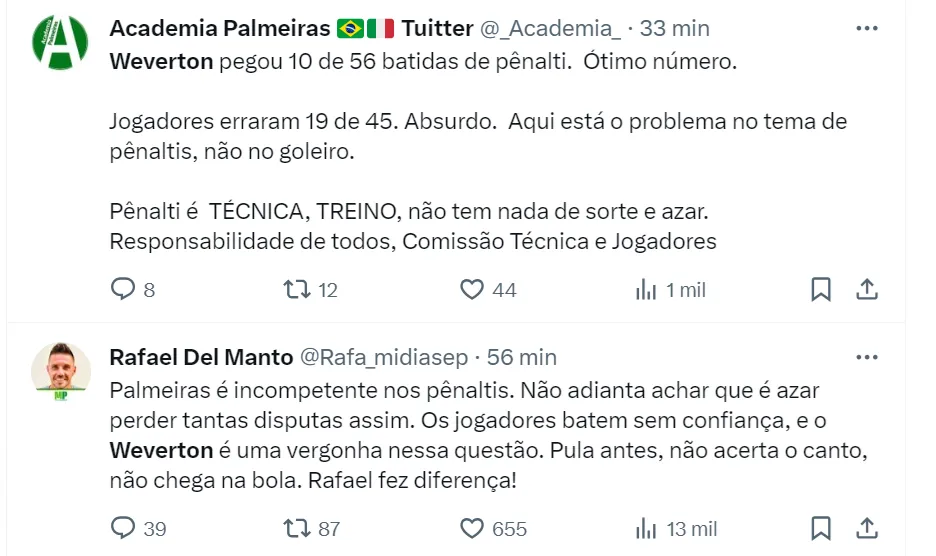Image resolution: width=936 pixels, height=556 pixels.
Task: Open the @Rafa_midiasep handle link
Action: click(383, 357)
